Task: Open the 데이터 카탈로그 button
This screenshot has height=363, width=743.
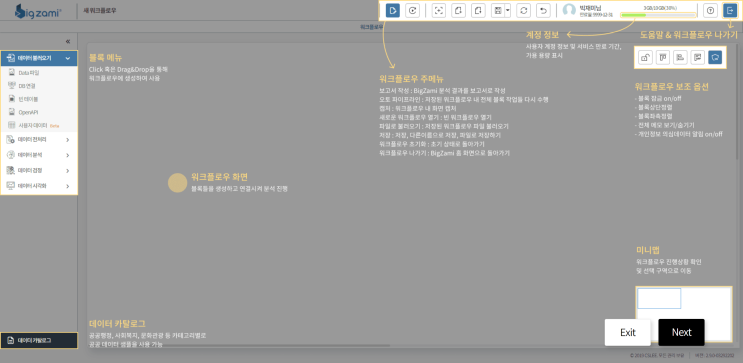Action: coord(39,340)
